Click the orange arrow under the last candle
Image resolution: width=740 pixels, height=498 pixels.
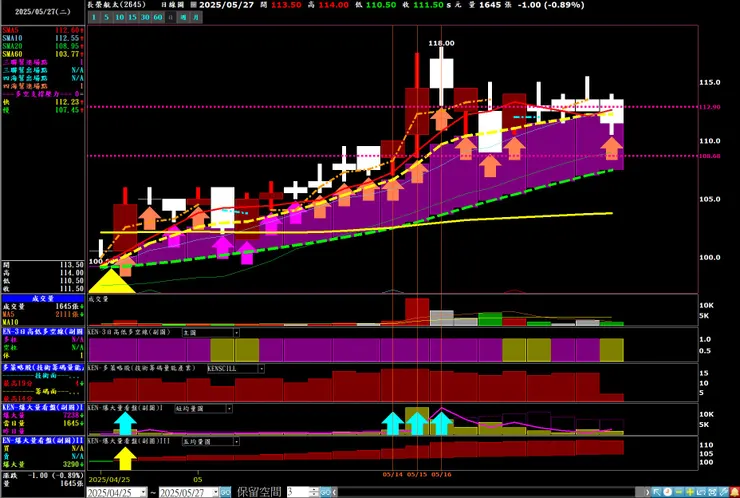(x=612, y=148)
